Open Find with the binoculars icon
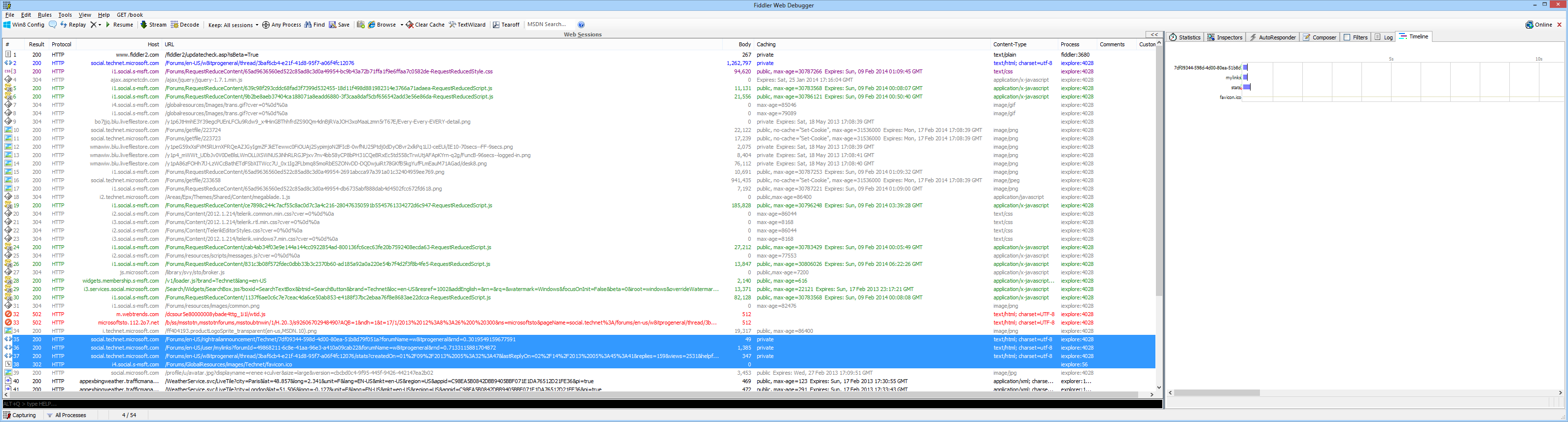Image resolution: width=1568 pixels, height=422 pixels. (x=308, y=25)
